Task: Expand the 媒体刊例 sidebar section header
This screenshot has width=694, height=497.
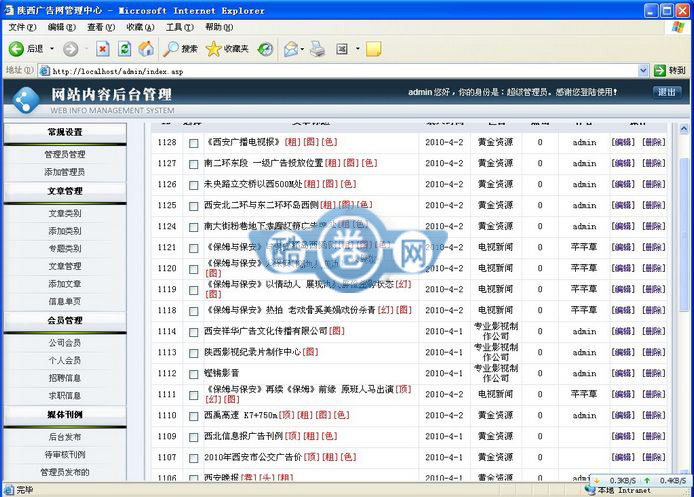Action: point(65,415)
